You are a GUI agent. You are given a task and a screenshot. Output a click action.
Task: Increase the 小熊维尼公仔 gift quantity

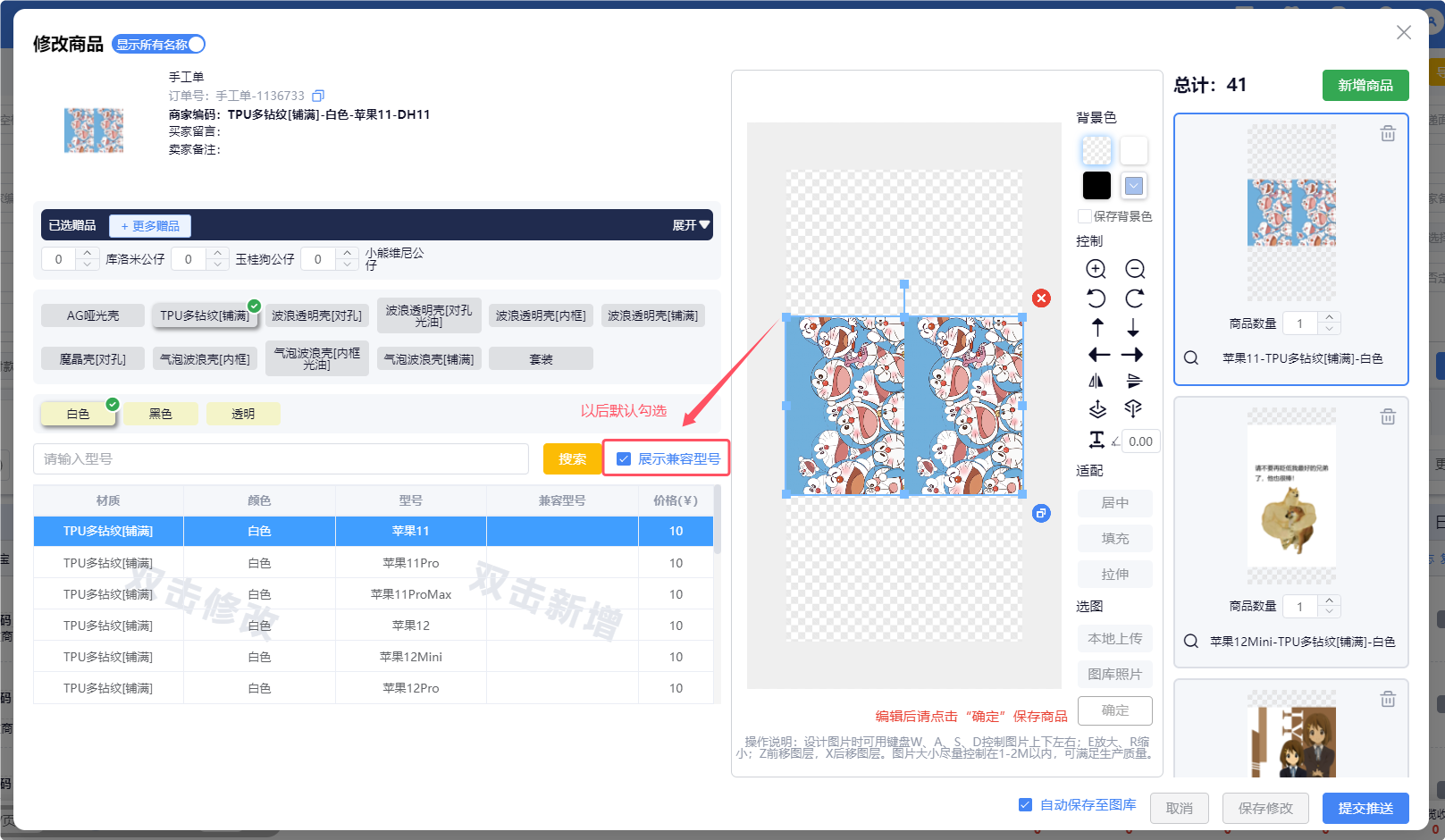(348, 254)
